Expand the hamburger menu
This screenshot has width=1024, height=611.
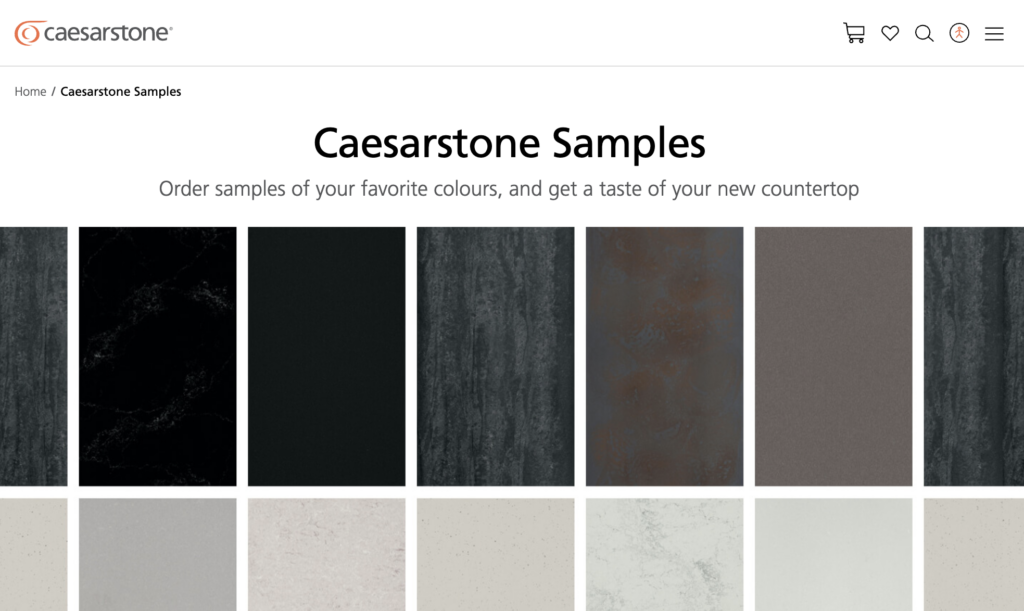[994, 33]
